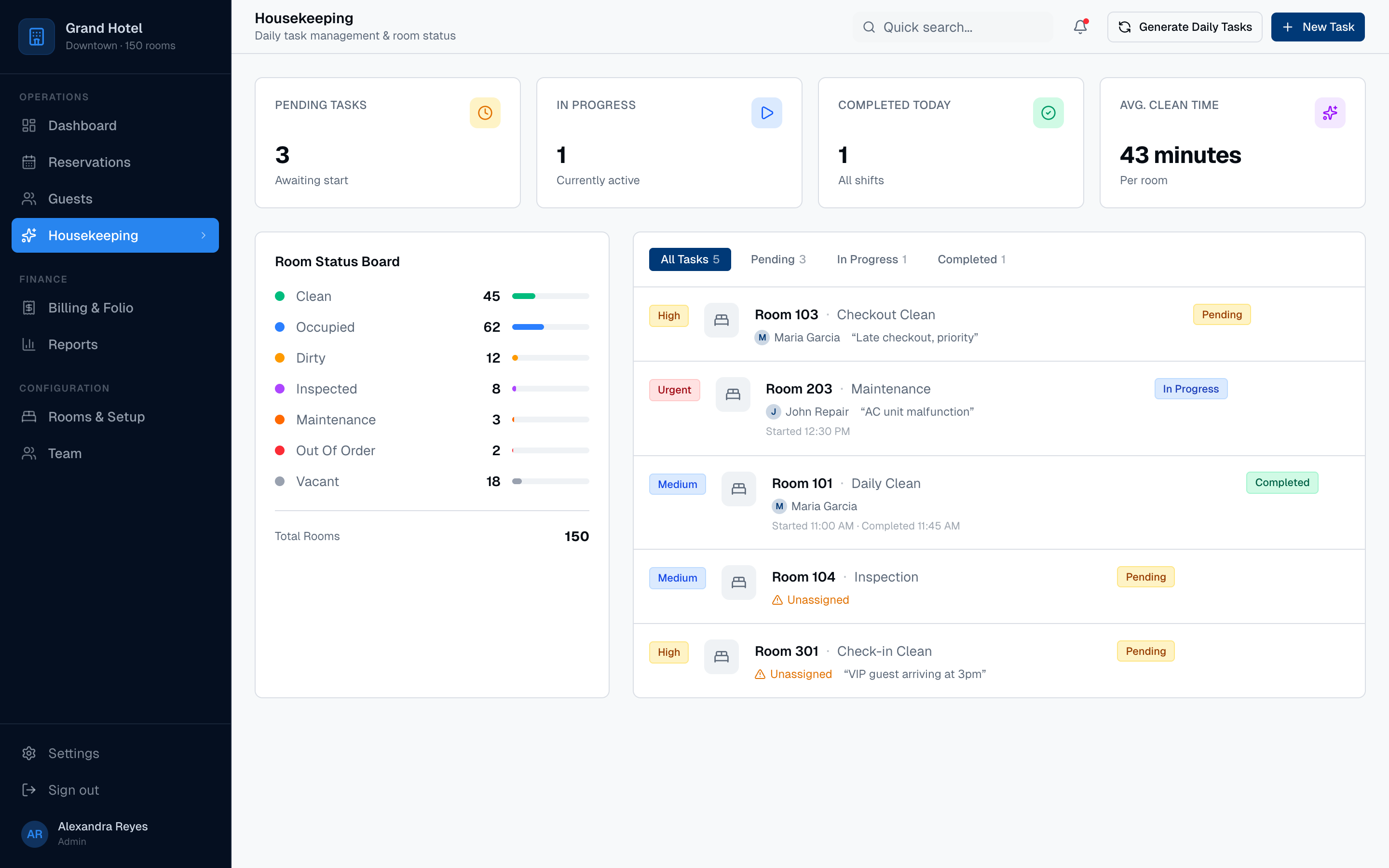Switch to the All Tasks tab
Image resolution: width=1389 pixels, height=868 pixels.
(690, 259)
